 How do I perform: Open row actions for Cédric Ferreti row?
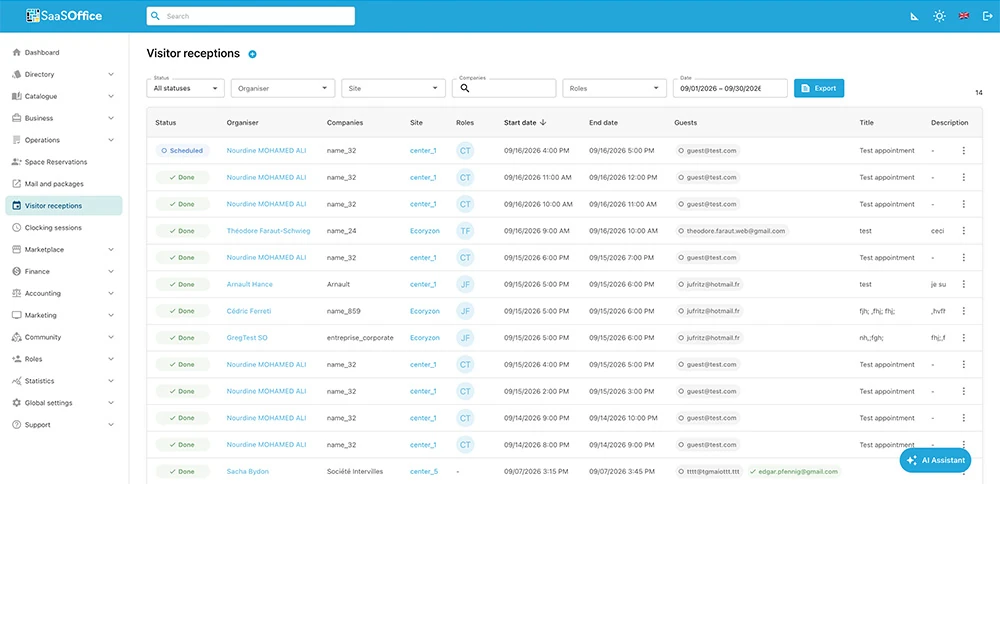[x=963, y=311]
